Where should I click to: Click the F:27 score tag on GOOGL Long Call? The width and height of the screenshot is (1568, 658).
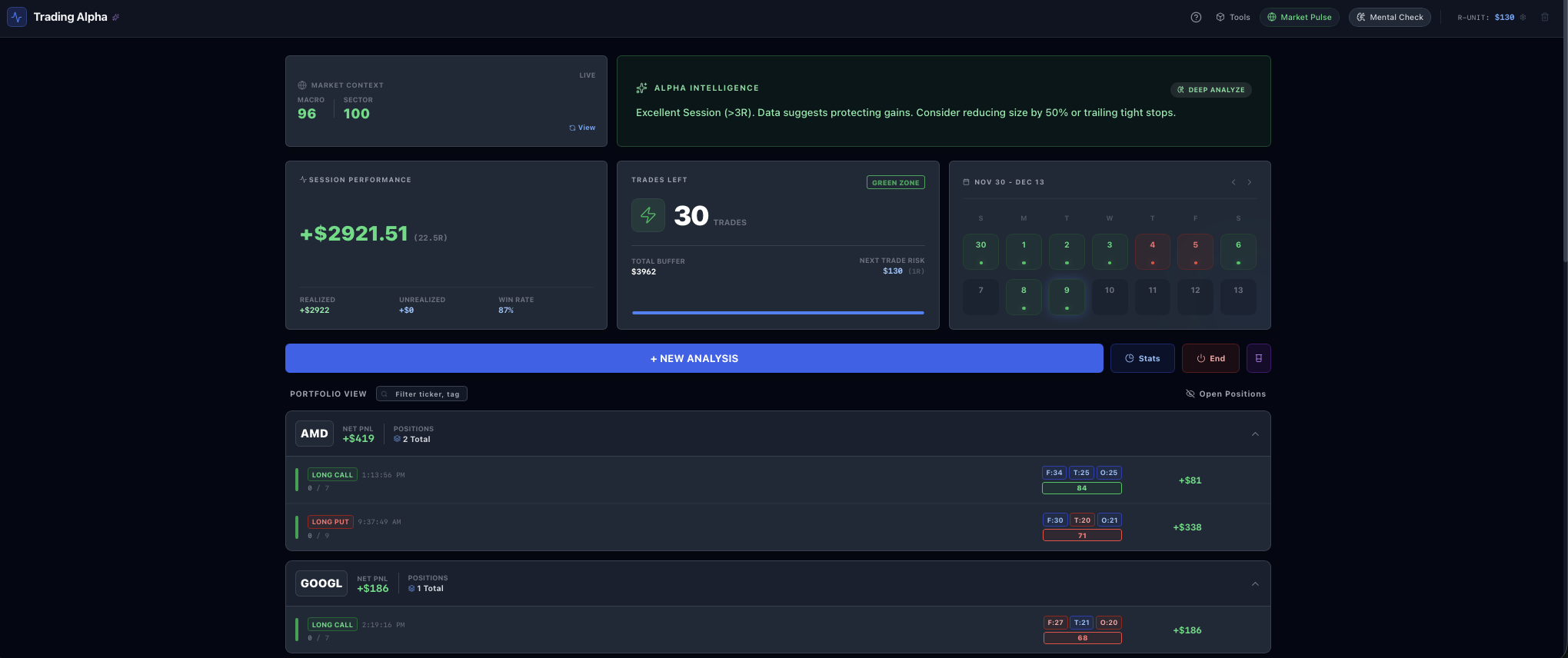click(1056, 623)
